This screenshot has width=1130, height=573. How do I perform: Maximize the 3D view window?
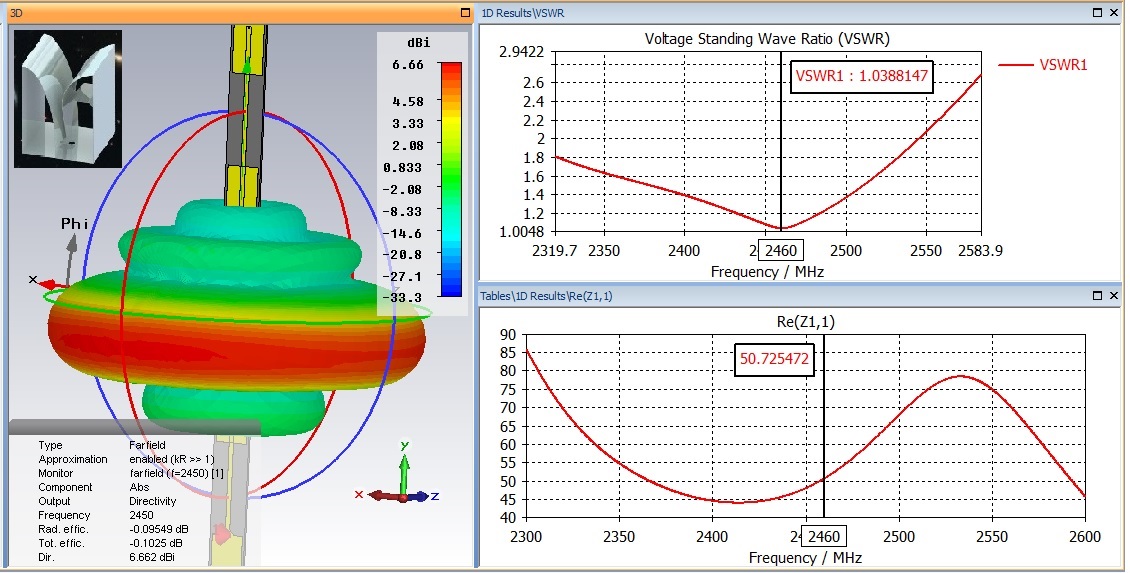point(465,13)
